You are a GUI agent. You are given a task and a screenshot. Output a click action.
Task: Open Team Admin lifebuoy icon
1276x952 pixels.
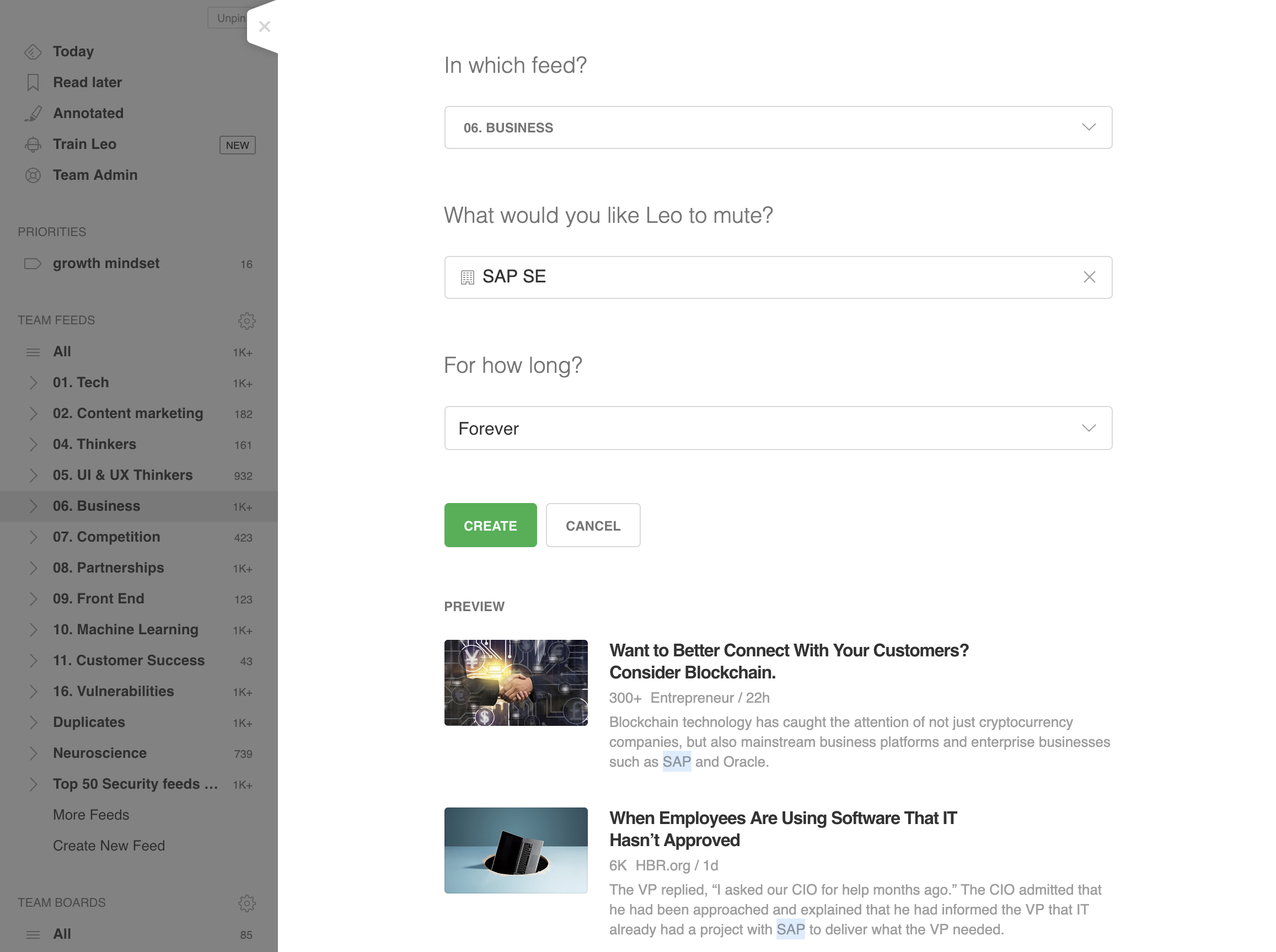[x=33, y=175]
